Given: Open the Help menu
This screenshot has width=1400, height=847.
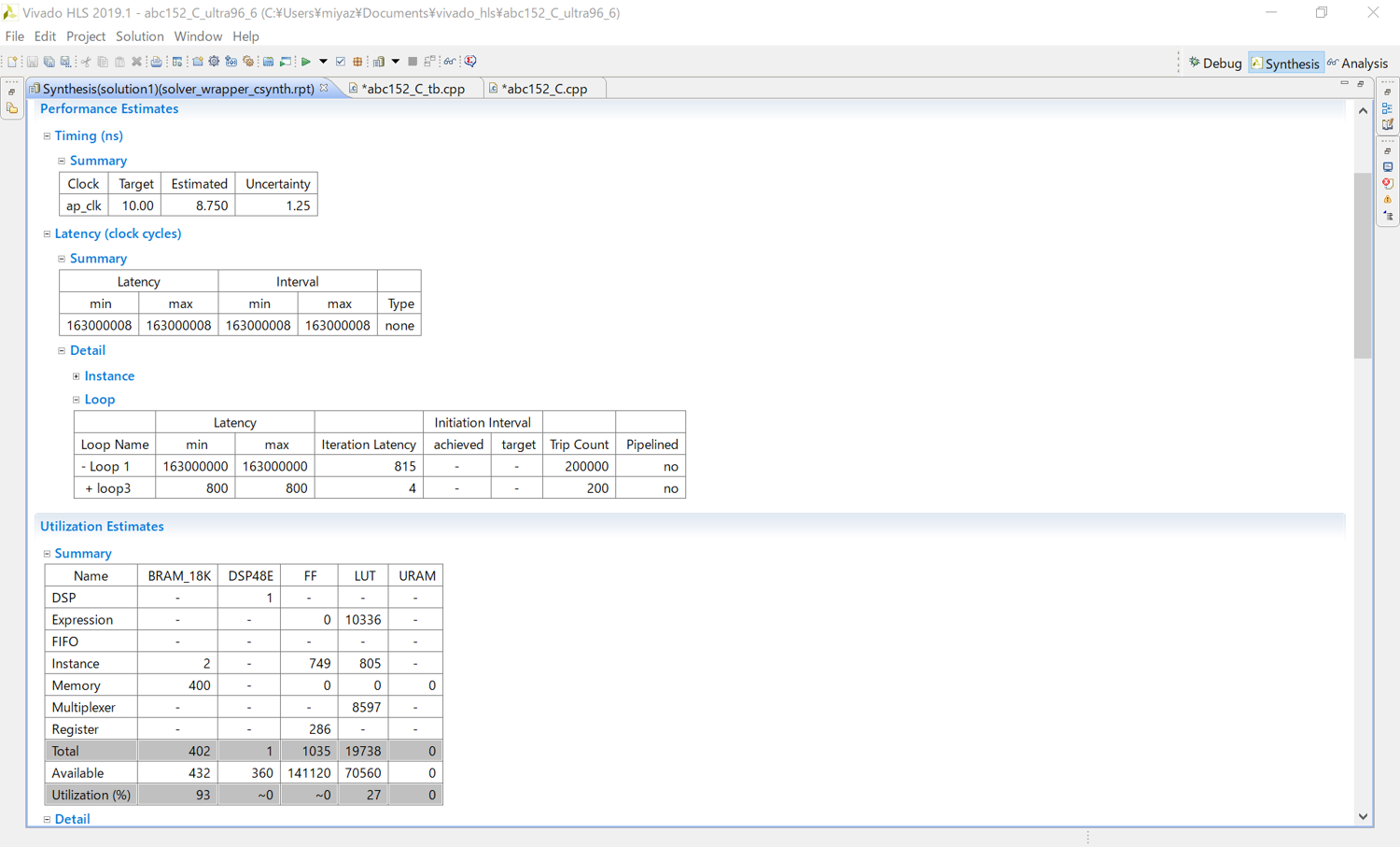Looking at the screenshot, I should [x=245, y=36].
